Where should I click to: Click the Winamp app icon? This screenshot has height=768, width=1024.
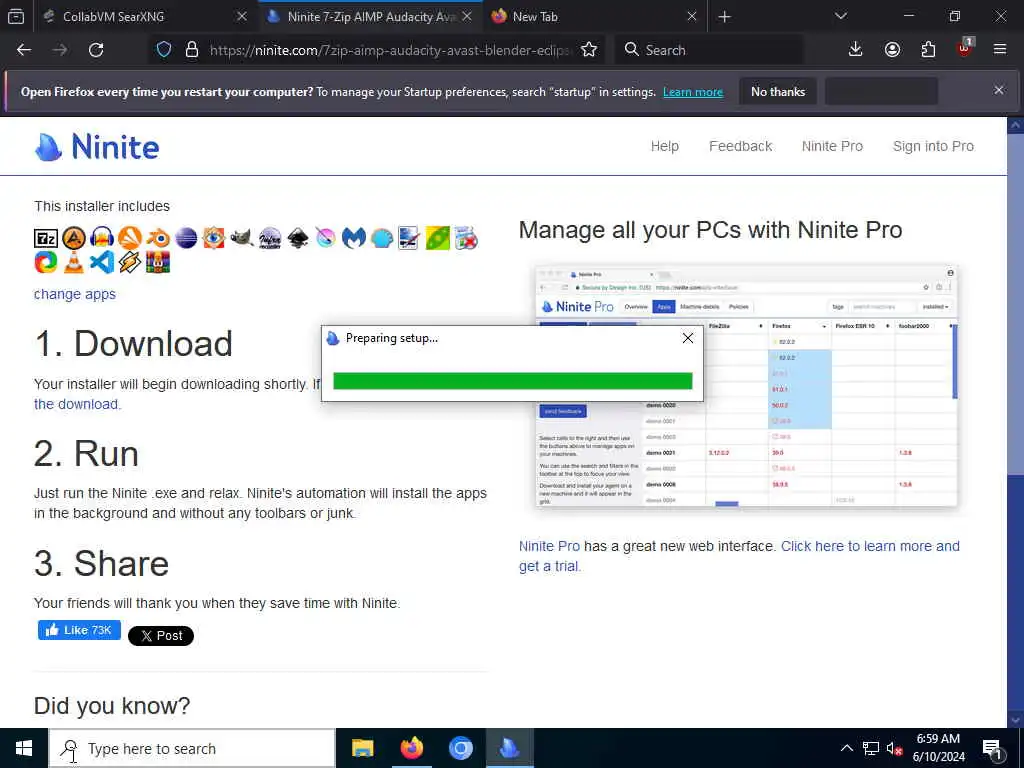click(x=130, y=262)
